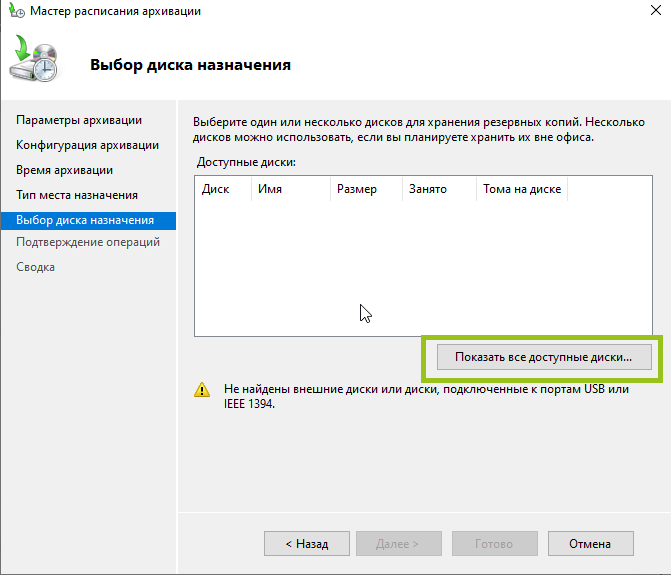Viewport: 671px width, 575px height.
Task: Sort by the Диск column header
Action: [x=223, y=189]
